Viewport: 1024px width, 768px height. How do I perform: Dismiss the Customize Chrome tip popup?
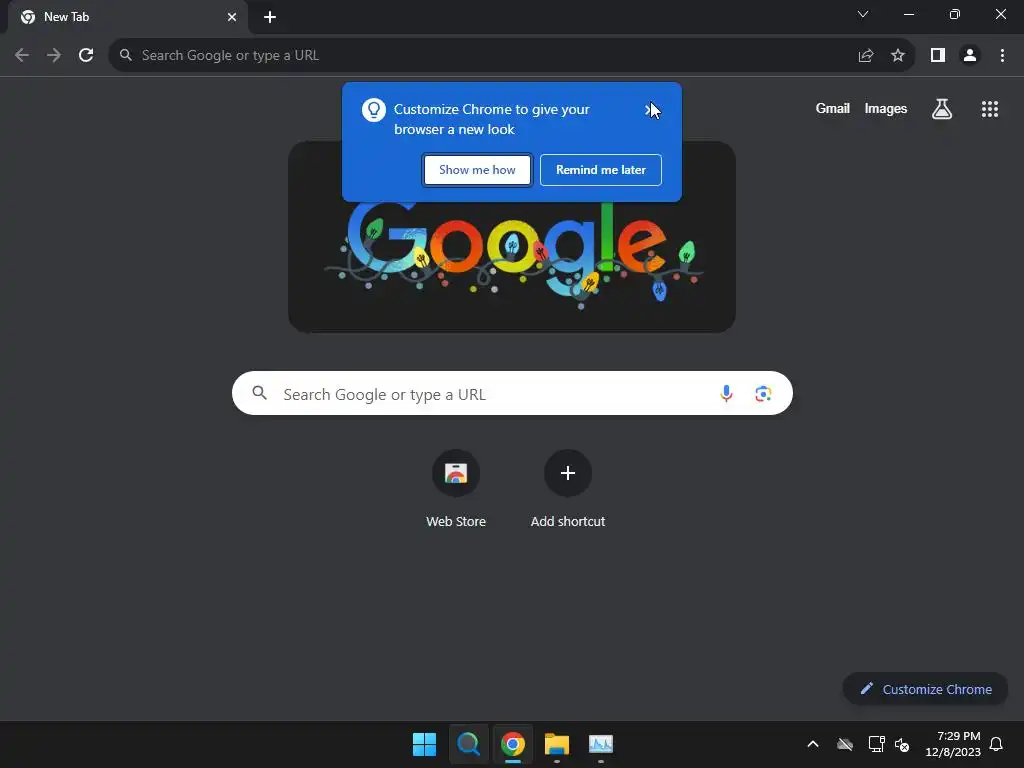tap(649, 110)
